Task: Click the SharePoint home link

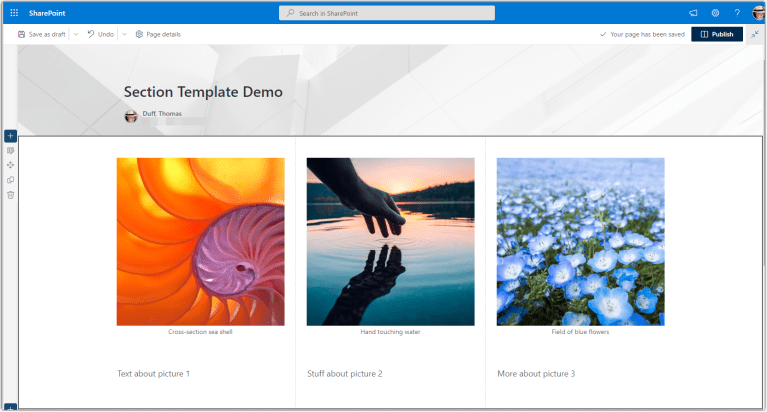Action: (47, 13)
